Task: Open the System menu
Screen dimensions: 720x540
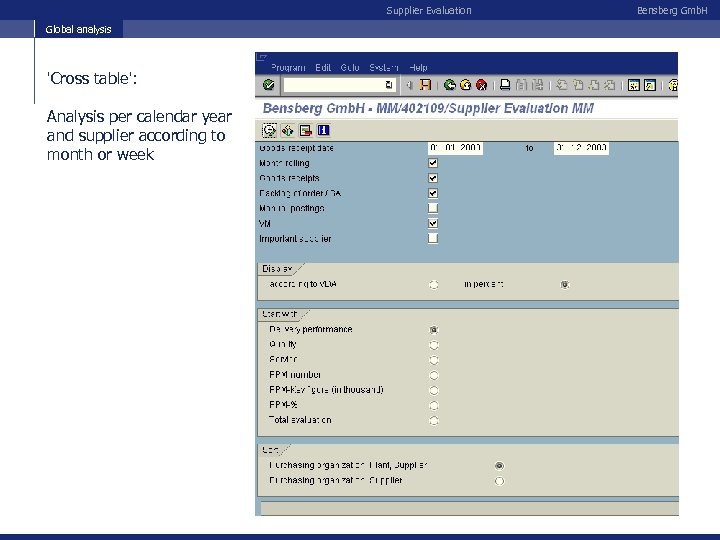Action: click(x=384, y=68)
